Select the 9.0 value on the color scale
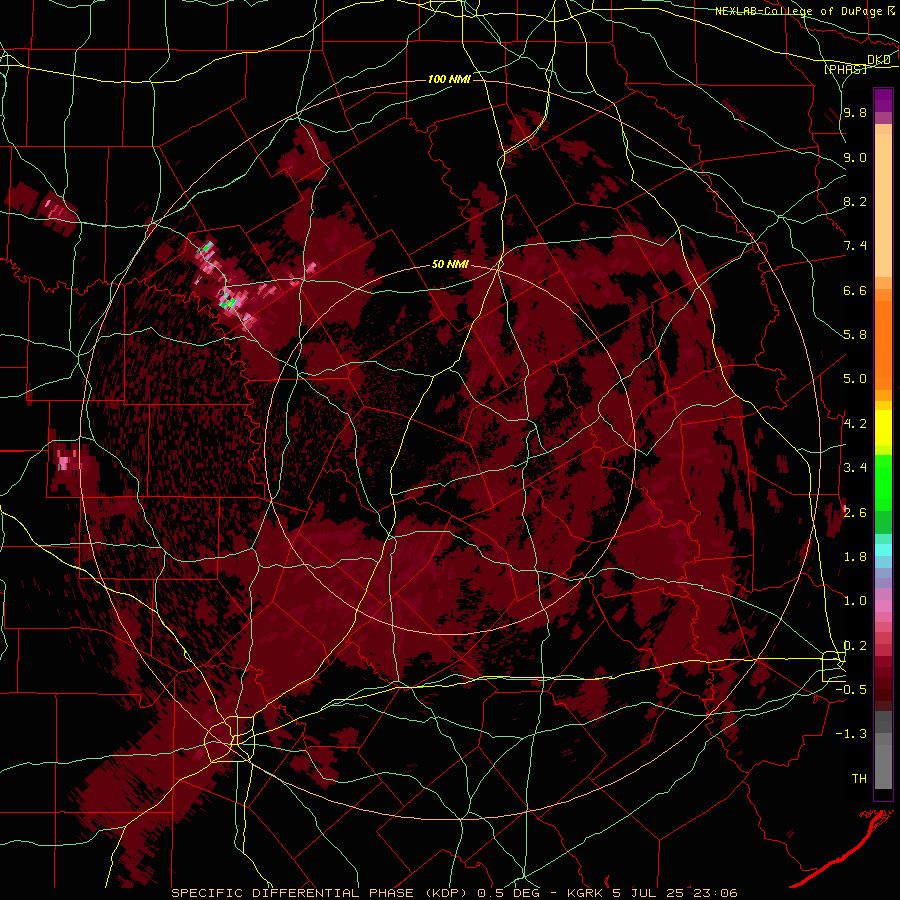The image size is (900, 900). (x=855, y=157)
